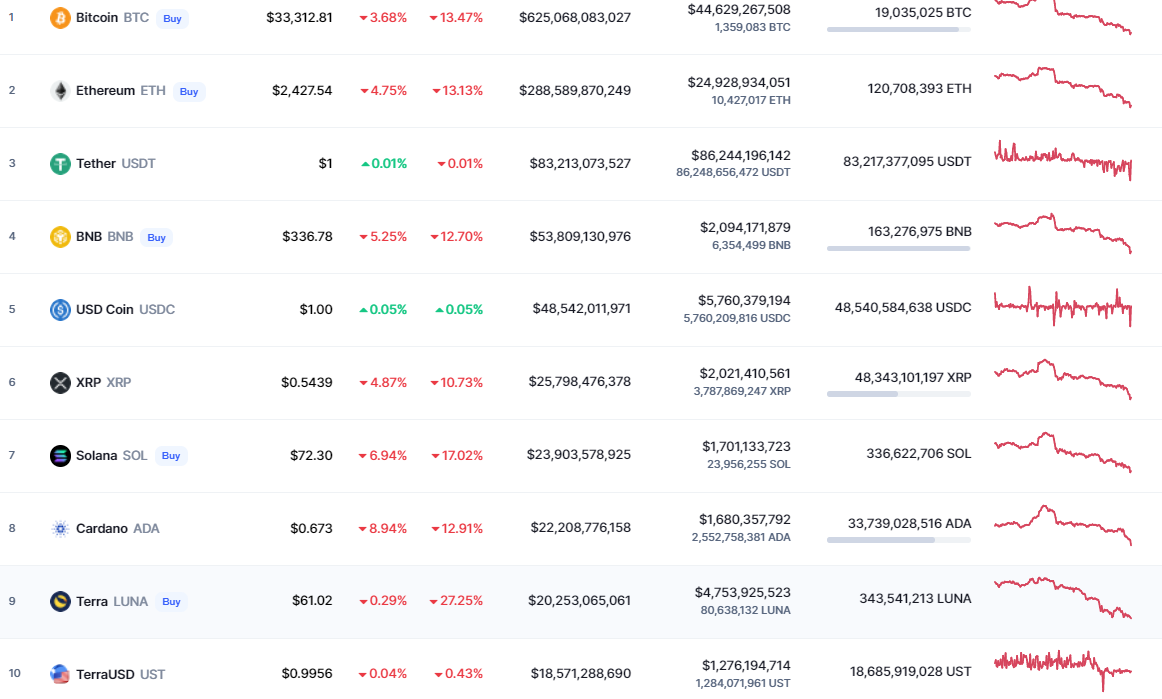The image size is (1162, 699).
Task: Click BNB circulating supply progress bar
Action: [x=898, y=248]
